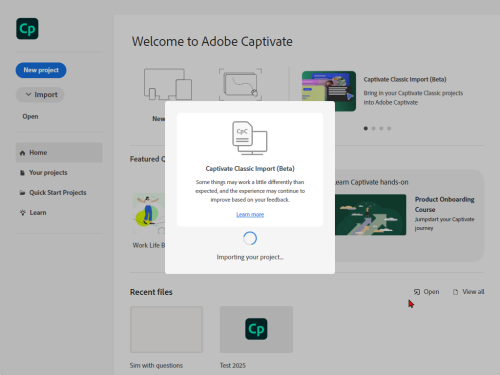The image size is (500, 375).
Task: Click Open in the left sidebar
Action: (30, 116)
